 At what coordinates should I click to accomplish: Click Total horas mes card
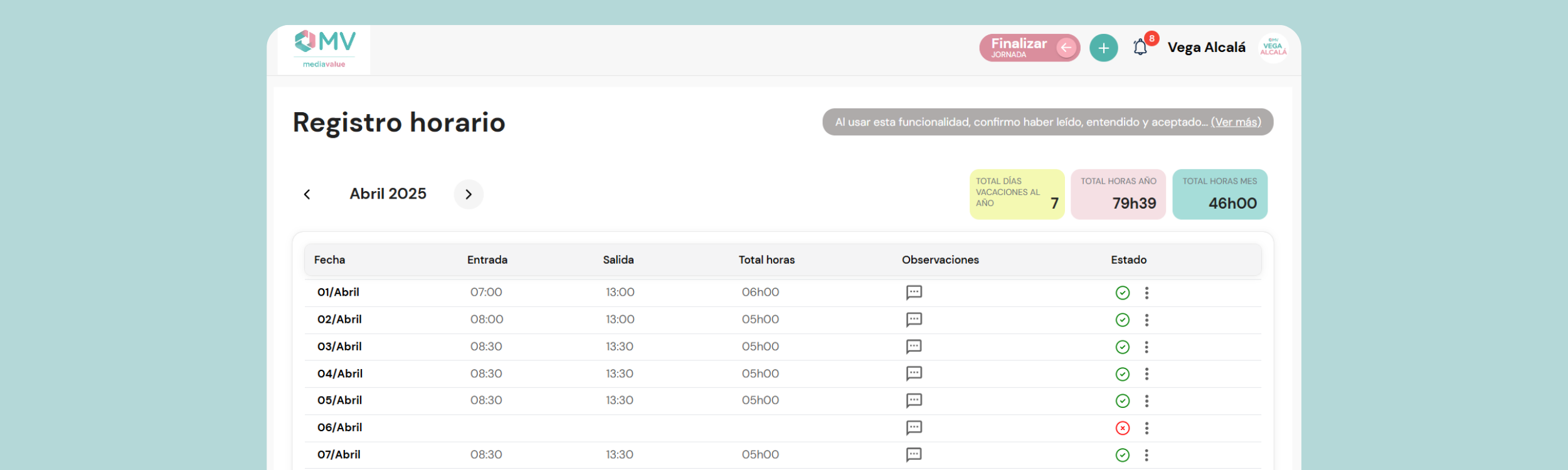pyautogui.click(x=1220, y=194)
